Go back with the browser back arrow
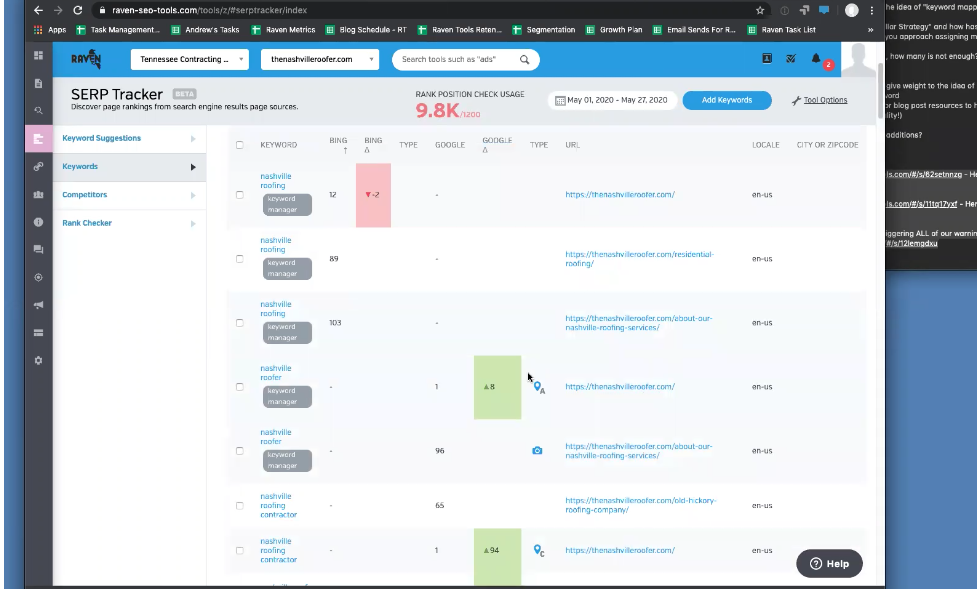Screen dimensions: 977x589 [38, 10]
